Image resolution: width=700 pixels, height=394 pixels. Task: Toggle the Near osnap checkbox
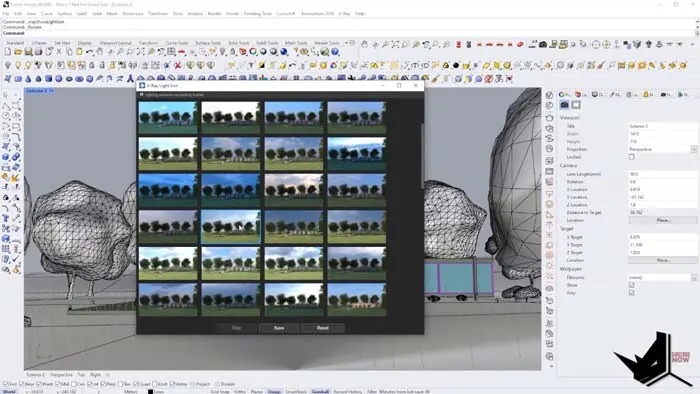tap(22, 384)
